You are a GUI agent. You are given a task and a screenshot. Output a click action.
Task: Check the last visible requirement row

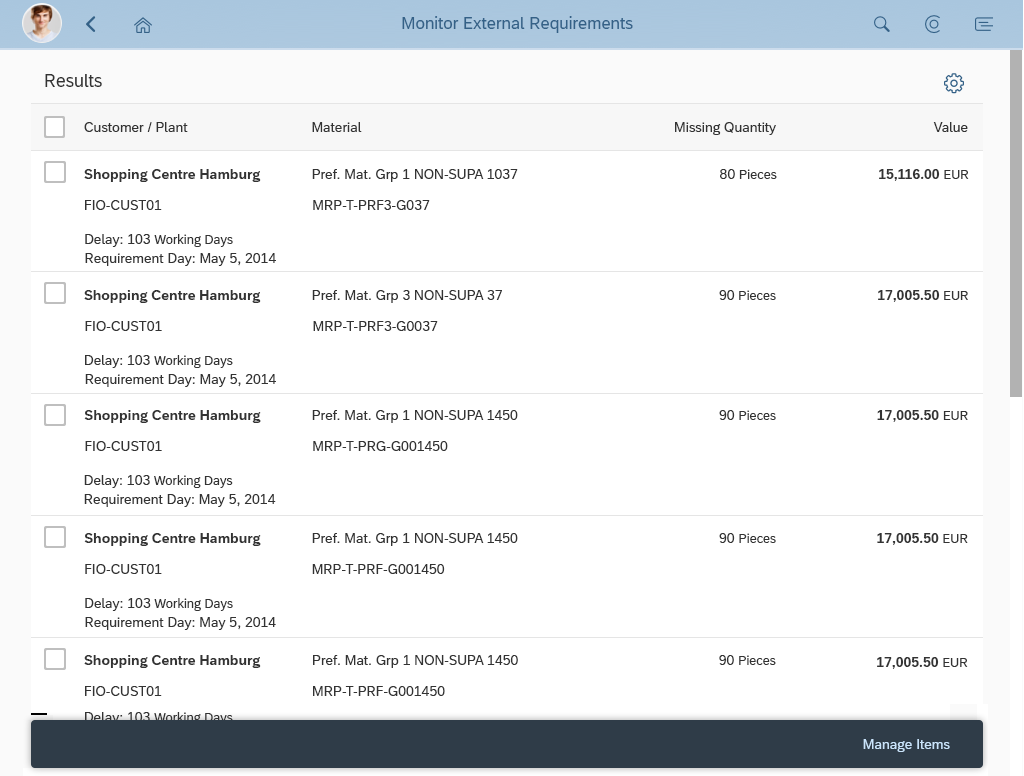pyautogui.click(x=55, y=659)
